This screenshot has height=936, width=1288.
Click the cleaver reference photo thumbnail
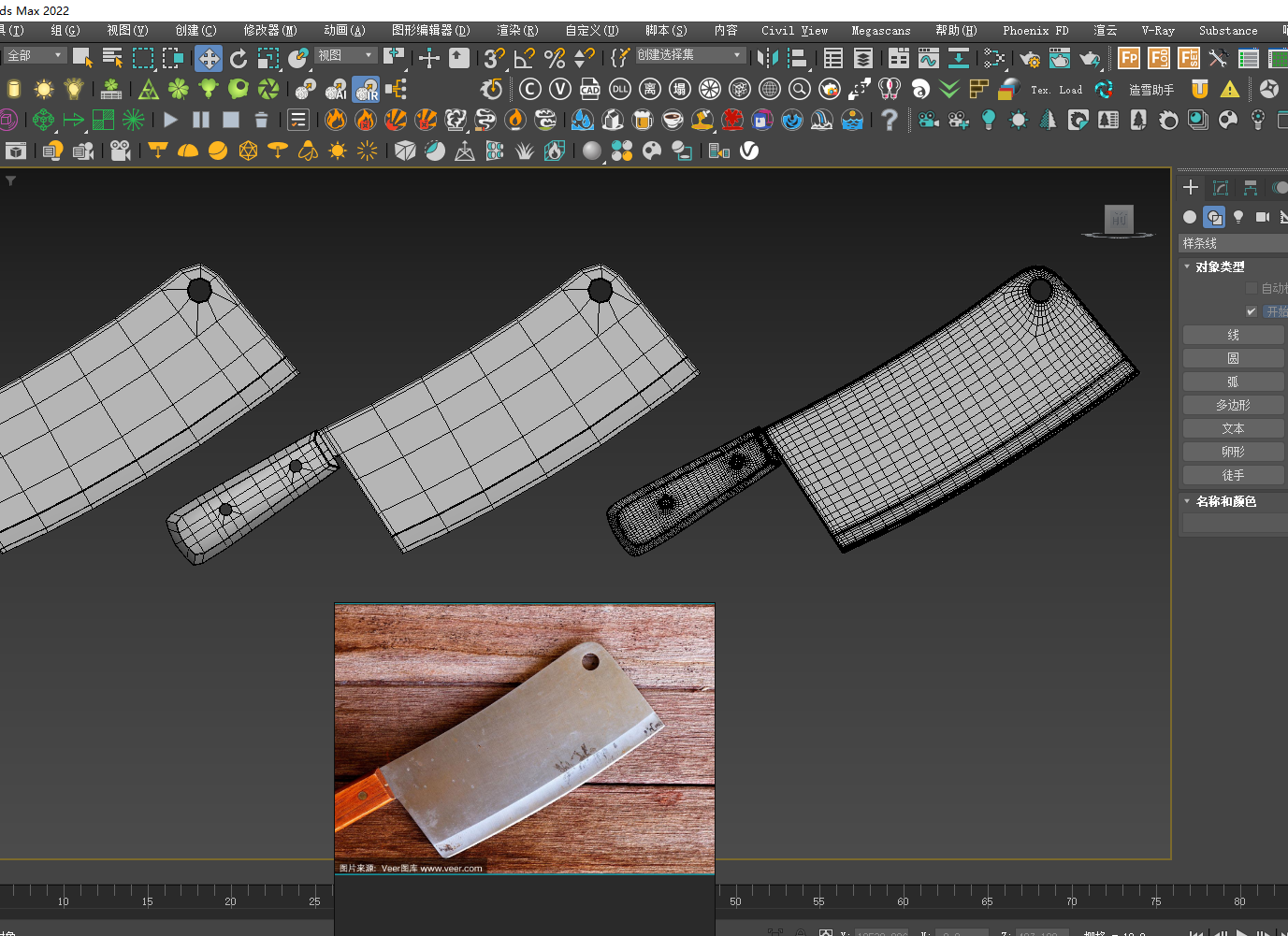point(525,739)
